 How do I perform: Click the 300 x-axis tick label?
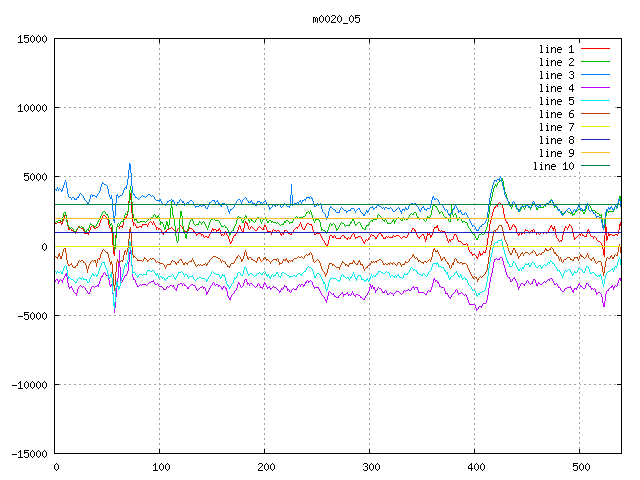tap(370, 467)
